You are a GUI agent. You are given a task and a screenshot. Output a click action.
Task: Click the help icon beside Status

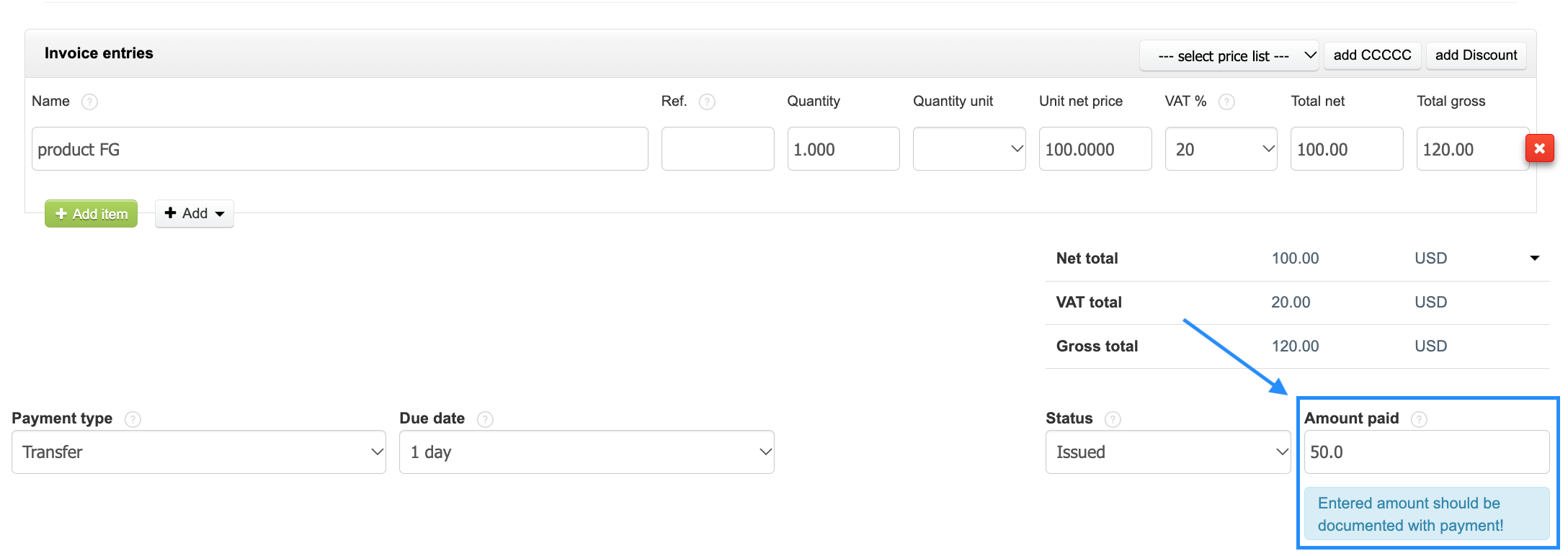1113,419
